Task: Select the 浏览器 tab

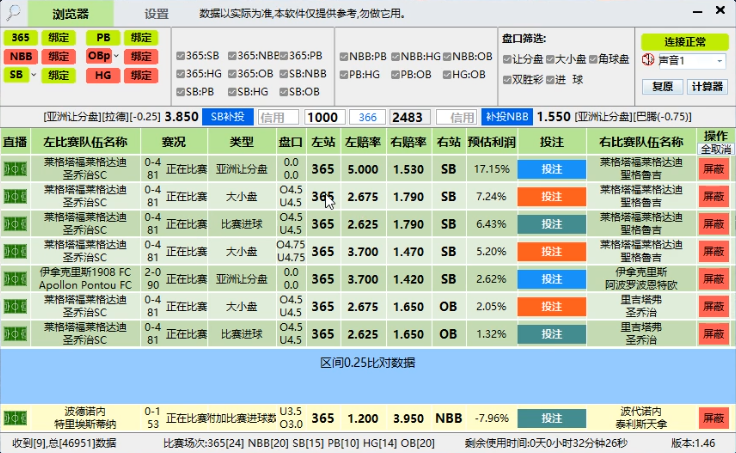Action: tap(70, 14)
